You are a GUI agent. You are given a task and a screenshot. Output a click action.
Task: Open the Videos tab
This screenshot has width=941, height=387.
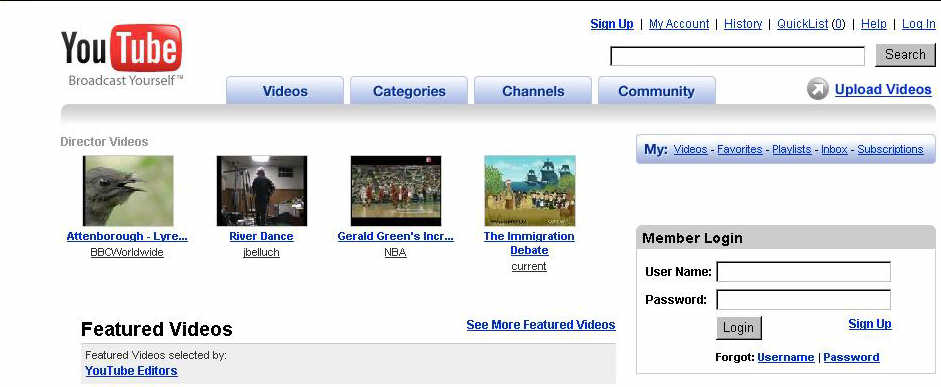285,91
